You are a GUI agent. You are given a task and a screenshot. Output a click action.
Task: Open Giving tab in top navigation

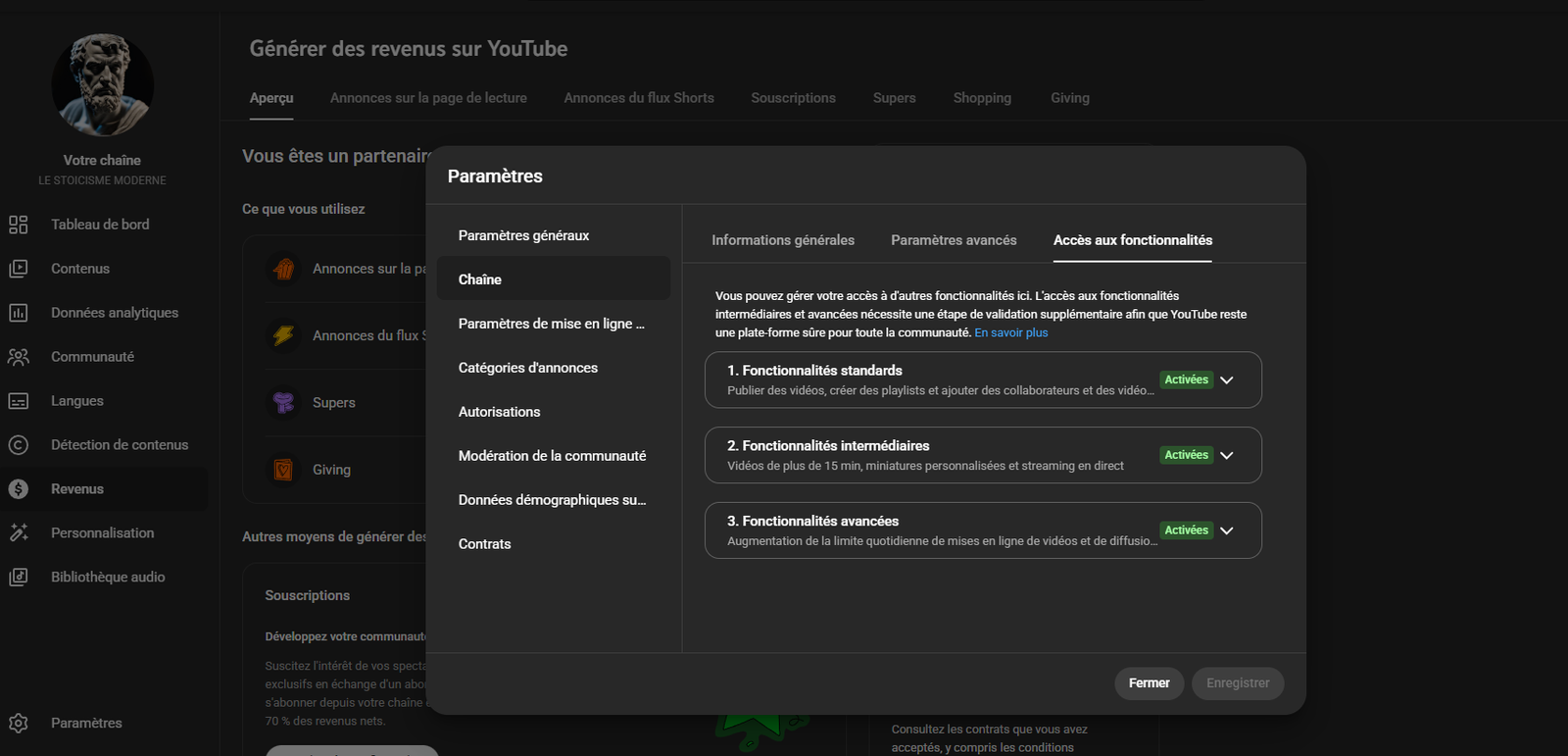point(1070,98)
